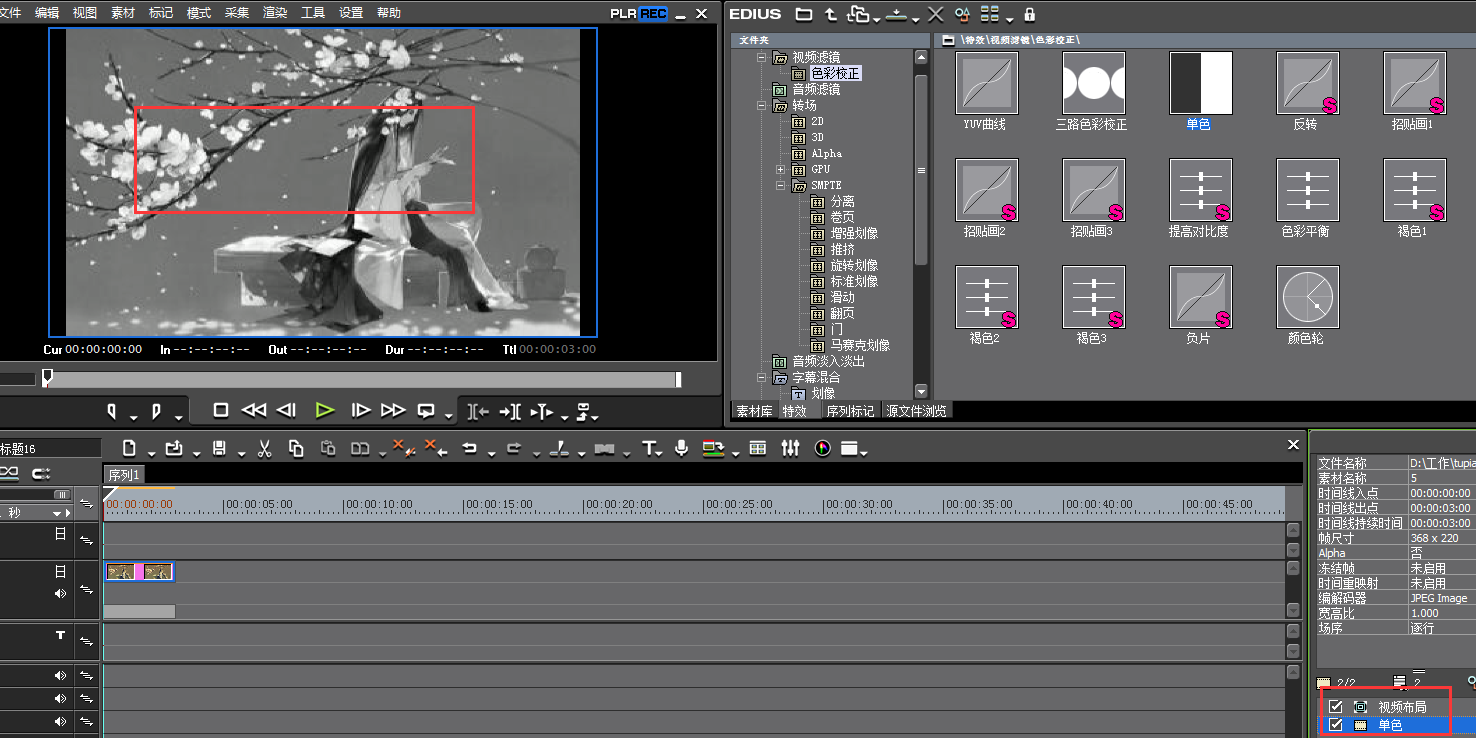Viewport: 1476px width, 738px height.
Task: Click the folder tree scrollbar down arrow
Action: (x=921, y=392)
